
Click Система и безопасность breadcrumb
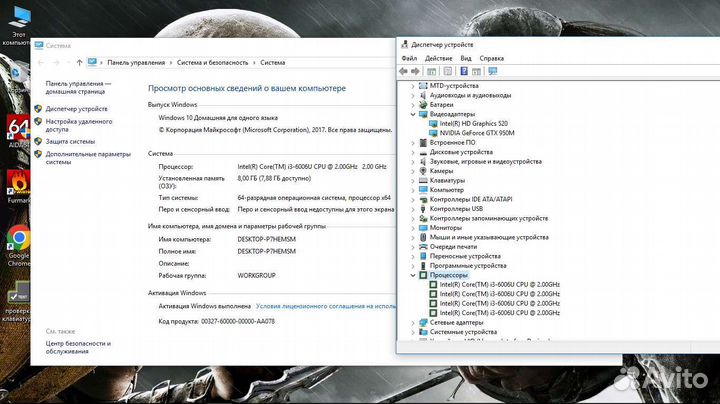212,62
